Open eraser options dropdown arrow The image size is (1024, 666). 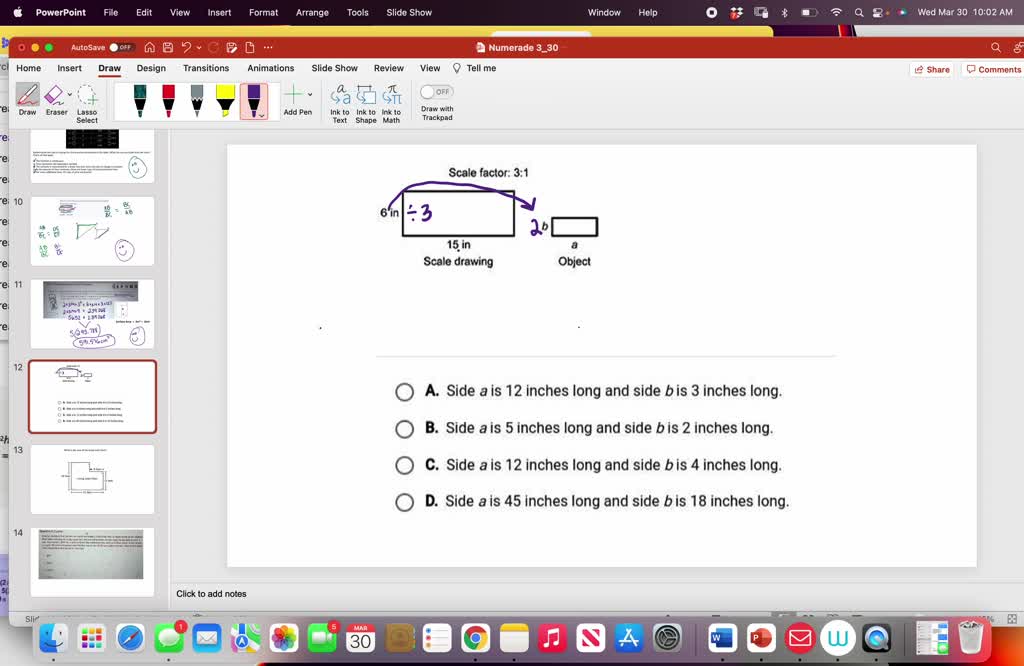tap(70, 95)
